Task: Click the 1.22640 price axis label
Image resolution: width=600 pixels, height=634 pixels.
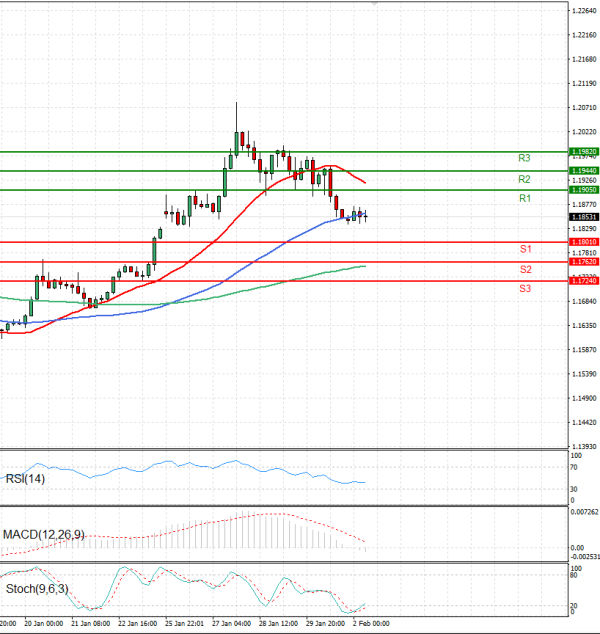Action: pos(584,11)
